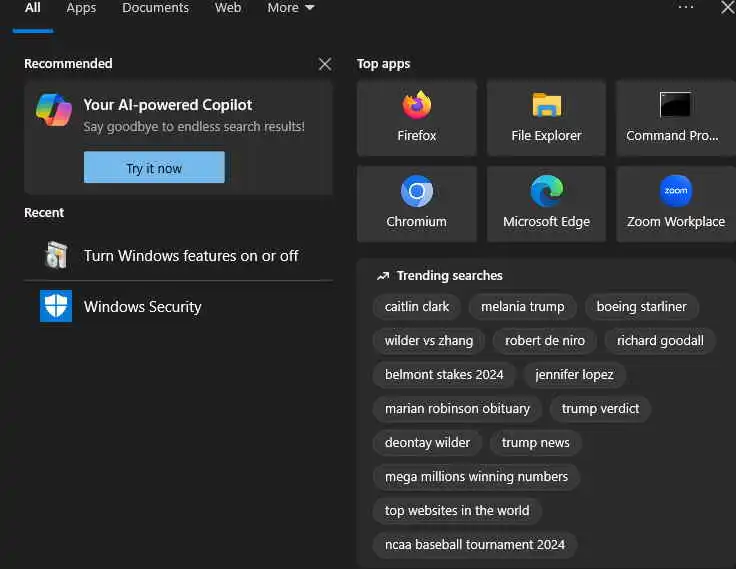The width and height of the screenshot is (736, 569).
Task: Open Turn Windows features on or off
Action: coord(190,255)
